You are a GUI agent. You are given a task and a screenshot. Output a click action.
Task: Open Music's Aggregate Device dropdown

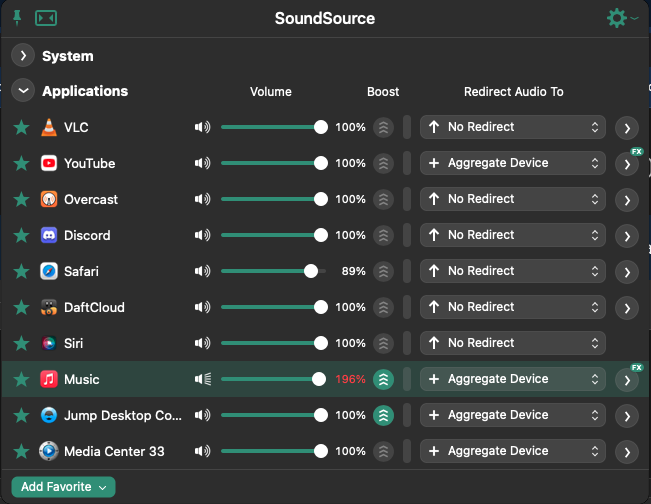(513, 379)
